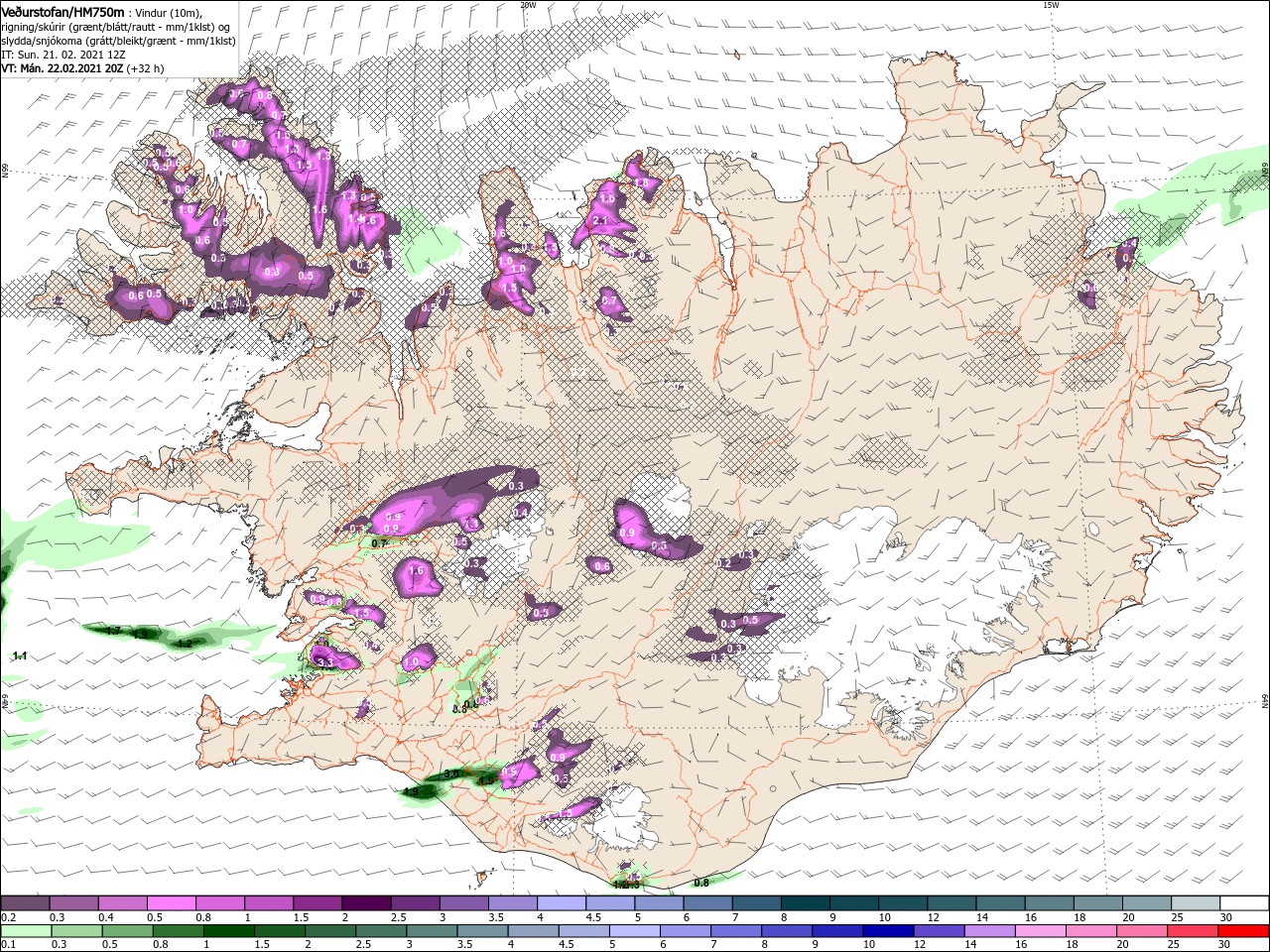Image resolution: width=1270 pixels, height=952 pixels.
Task: Pick lower scale blue swatch between 8 and 9
Action: (786, 931)
